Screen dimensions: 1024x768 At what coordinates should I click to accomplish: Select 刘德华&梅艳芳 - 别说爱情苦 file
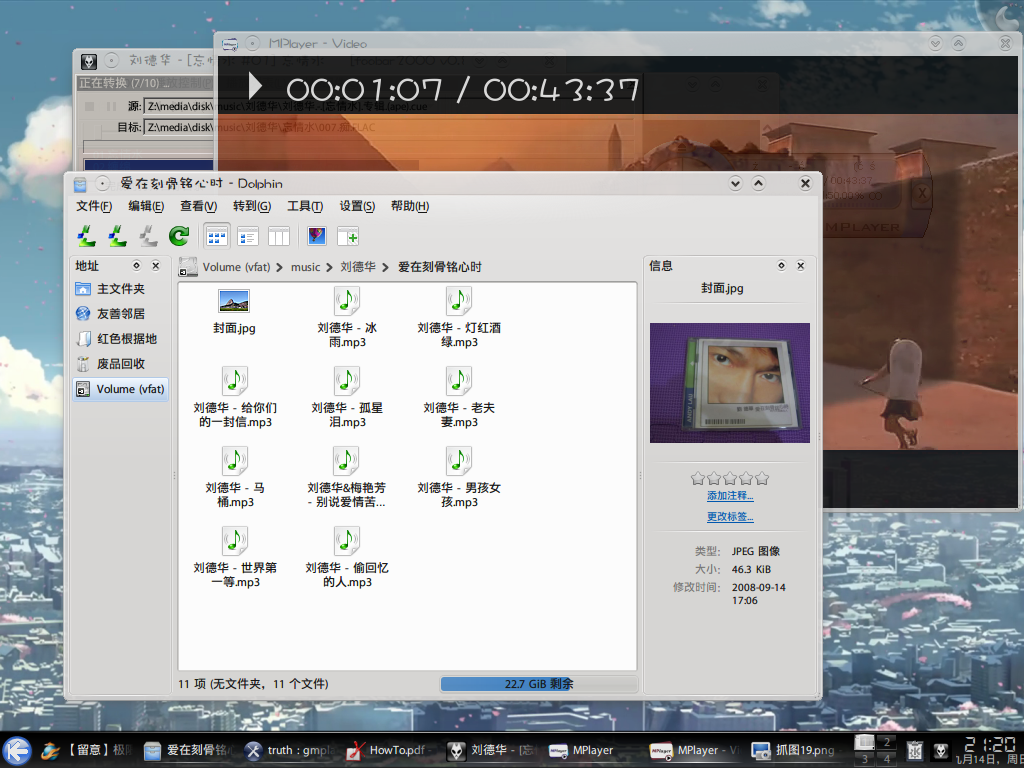[347, 477]
